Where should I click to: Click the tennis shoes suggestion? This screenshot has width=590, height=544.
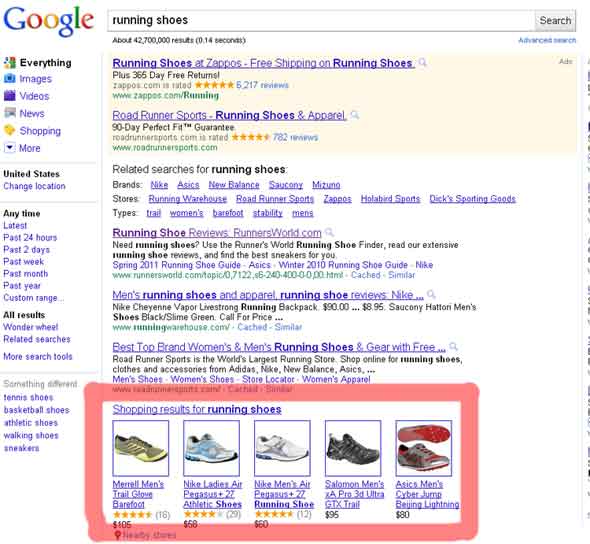[x=28, y=397]
